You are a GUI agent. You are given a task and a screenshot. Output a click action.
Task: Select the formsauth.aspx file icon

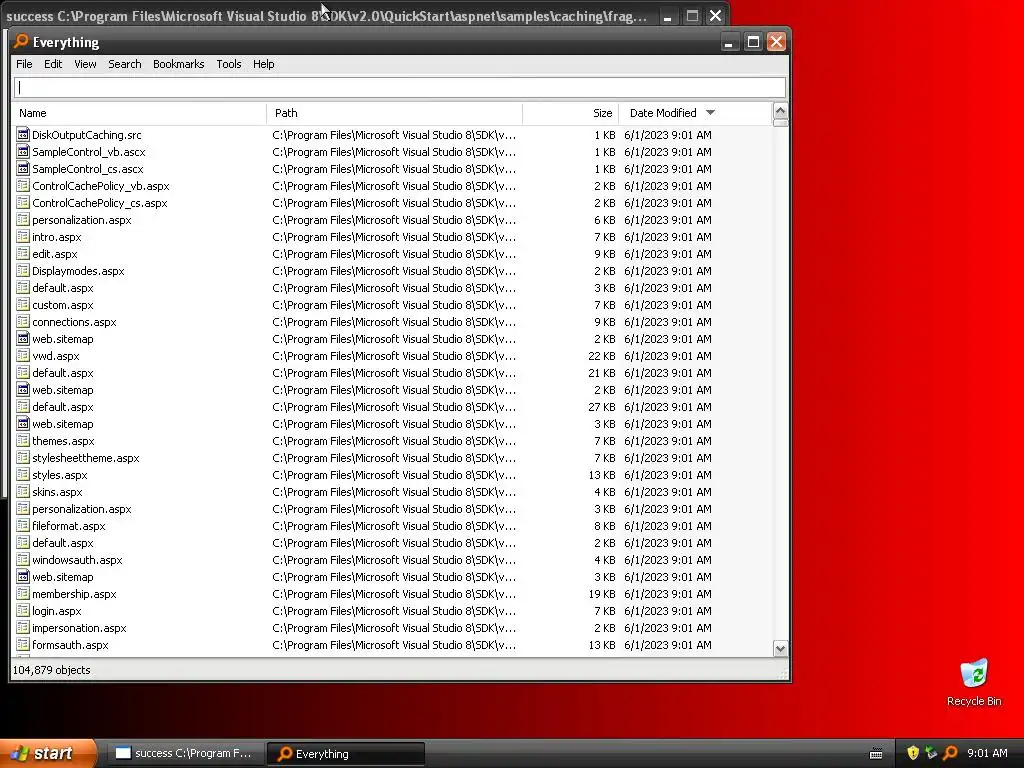click(x=23, y=645)
